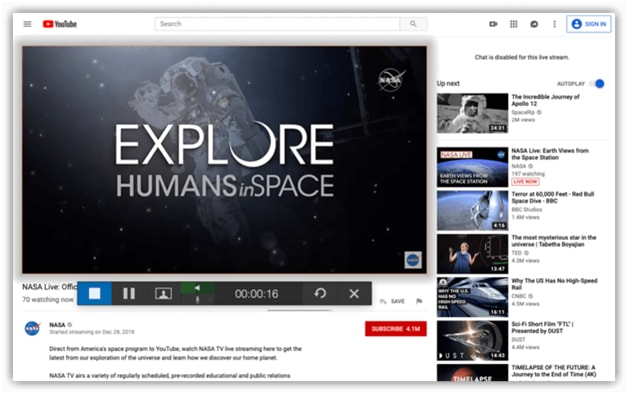Open the Timelapse of the Future thumbnail
The image size is (628, 394).
473,373
